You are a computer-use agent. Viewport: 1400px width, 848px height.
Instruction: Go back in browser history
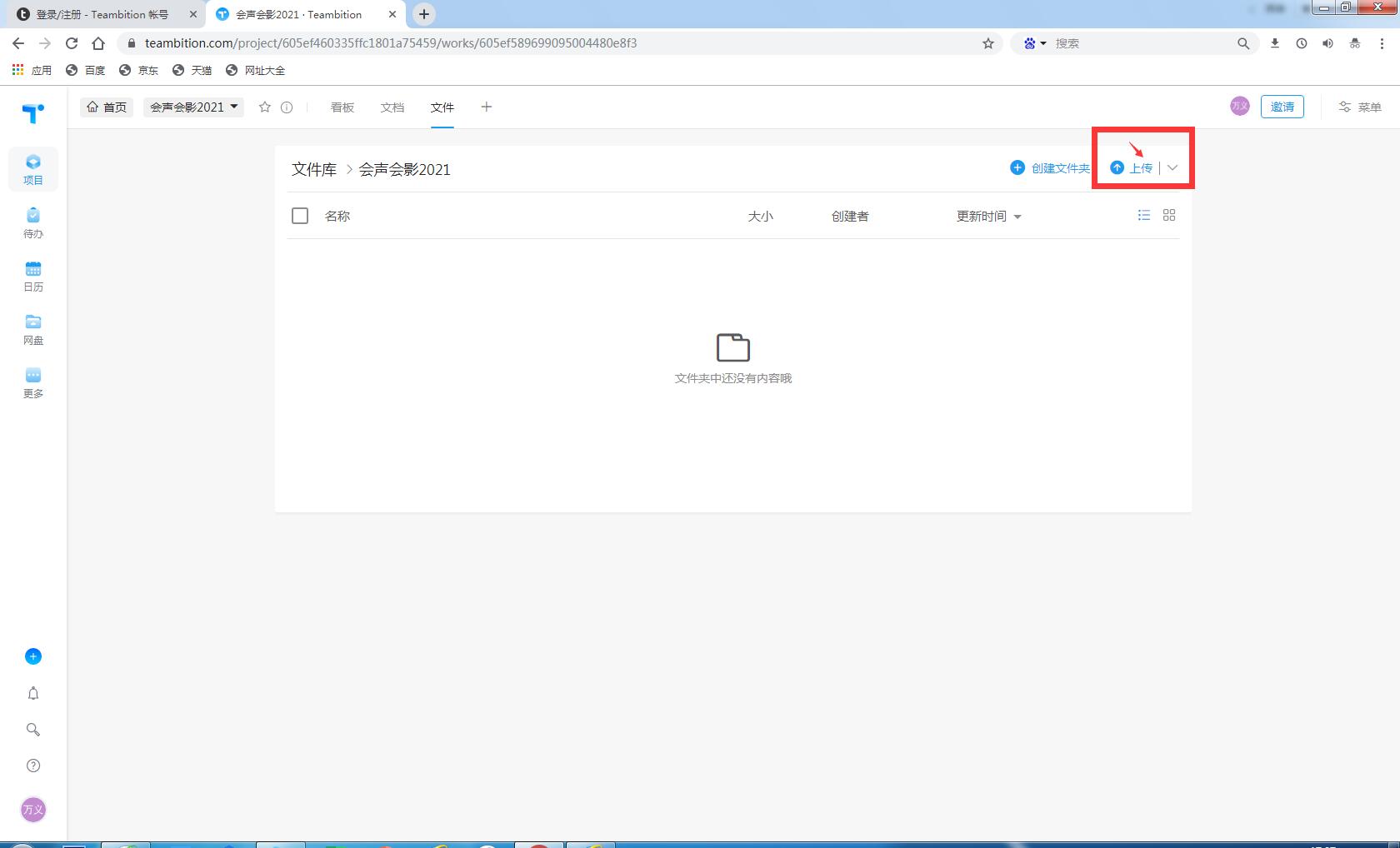(18, 43)
